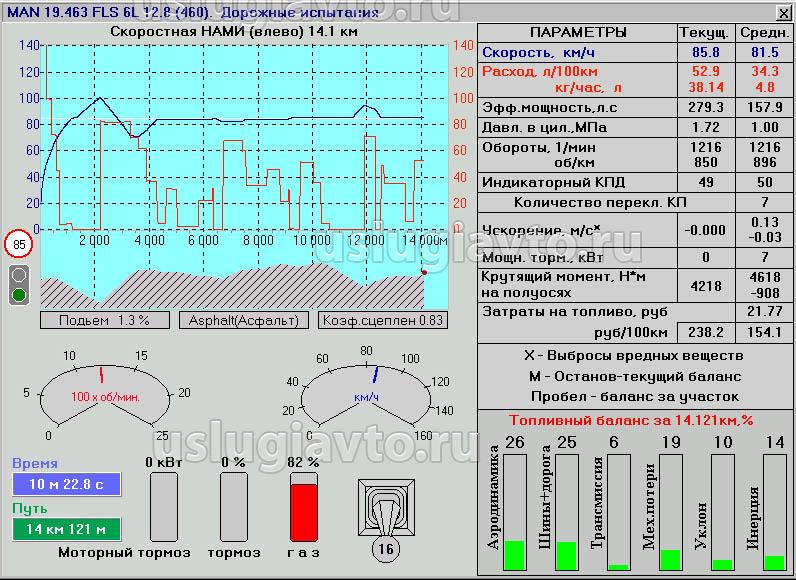Click the тормоз 0 % indicator bar
The width and height of the screenshot is (796, 580).
(233, 505)
